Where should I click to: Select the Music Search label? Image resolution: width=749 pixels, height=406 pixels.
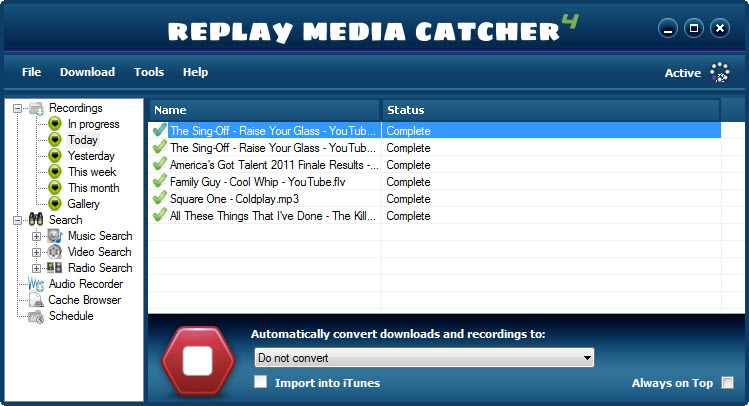coord(100,236)
